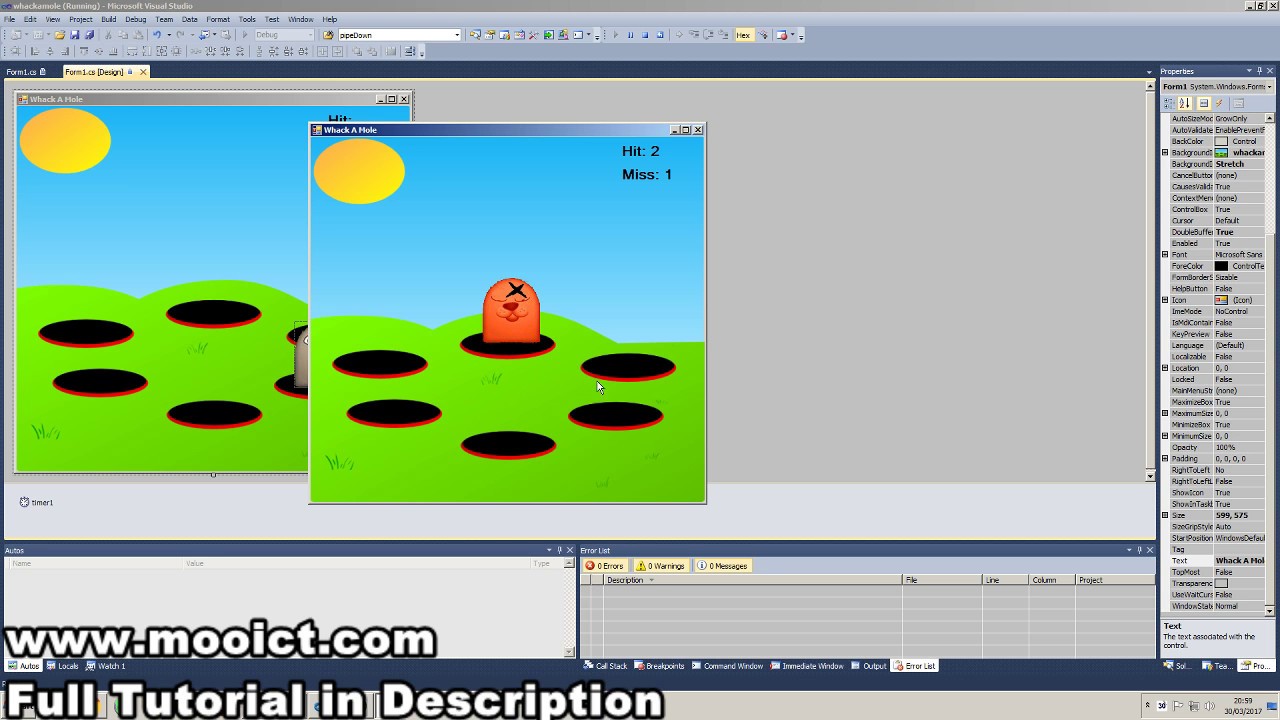Viewport: 1280px width, 720px height.
Task: Click the Undo icon on the standard toolbar
Action: tap(158, 35)
